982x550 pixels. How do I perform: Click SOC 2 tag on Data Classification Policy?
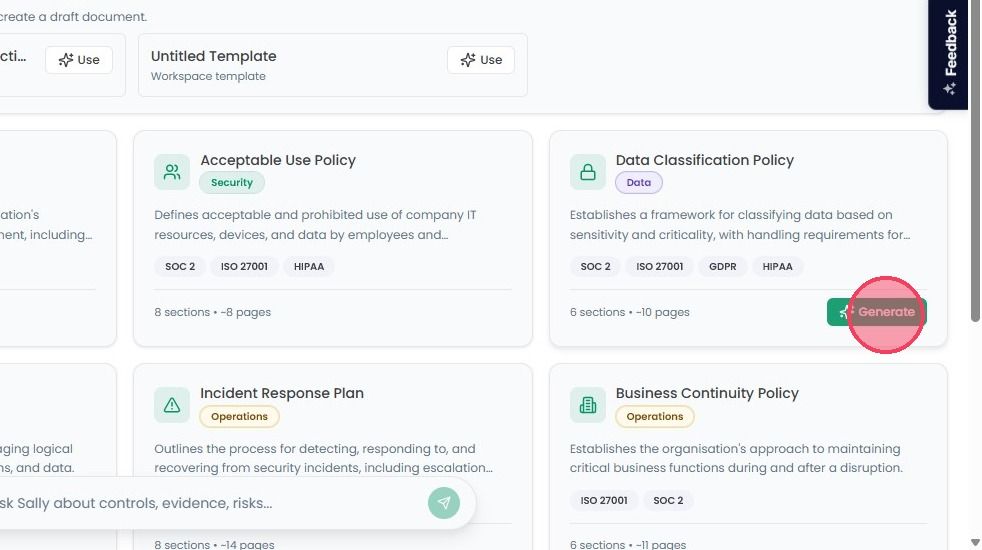point(595,266)
